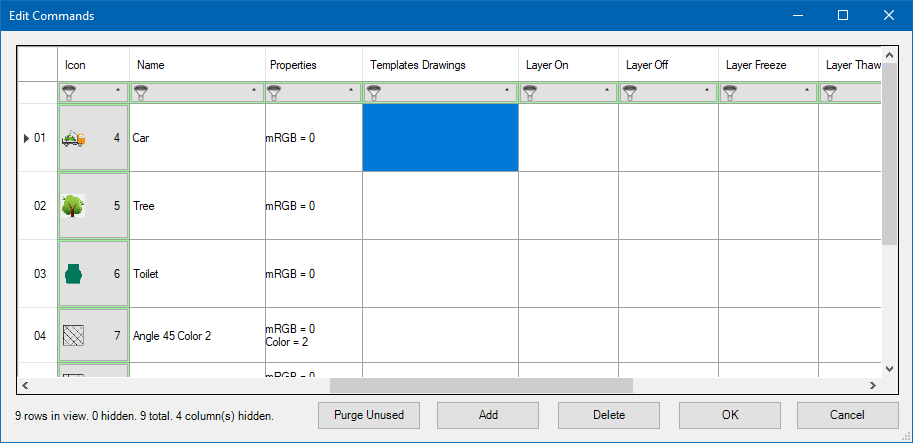
Task: Select row header 02
Action: (37, 205)
